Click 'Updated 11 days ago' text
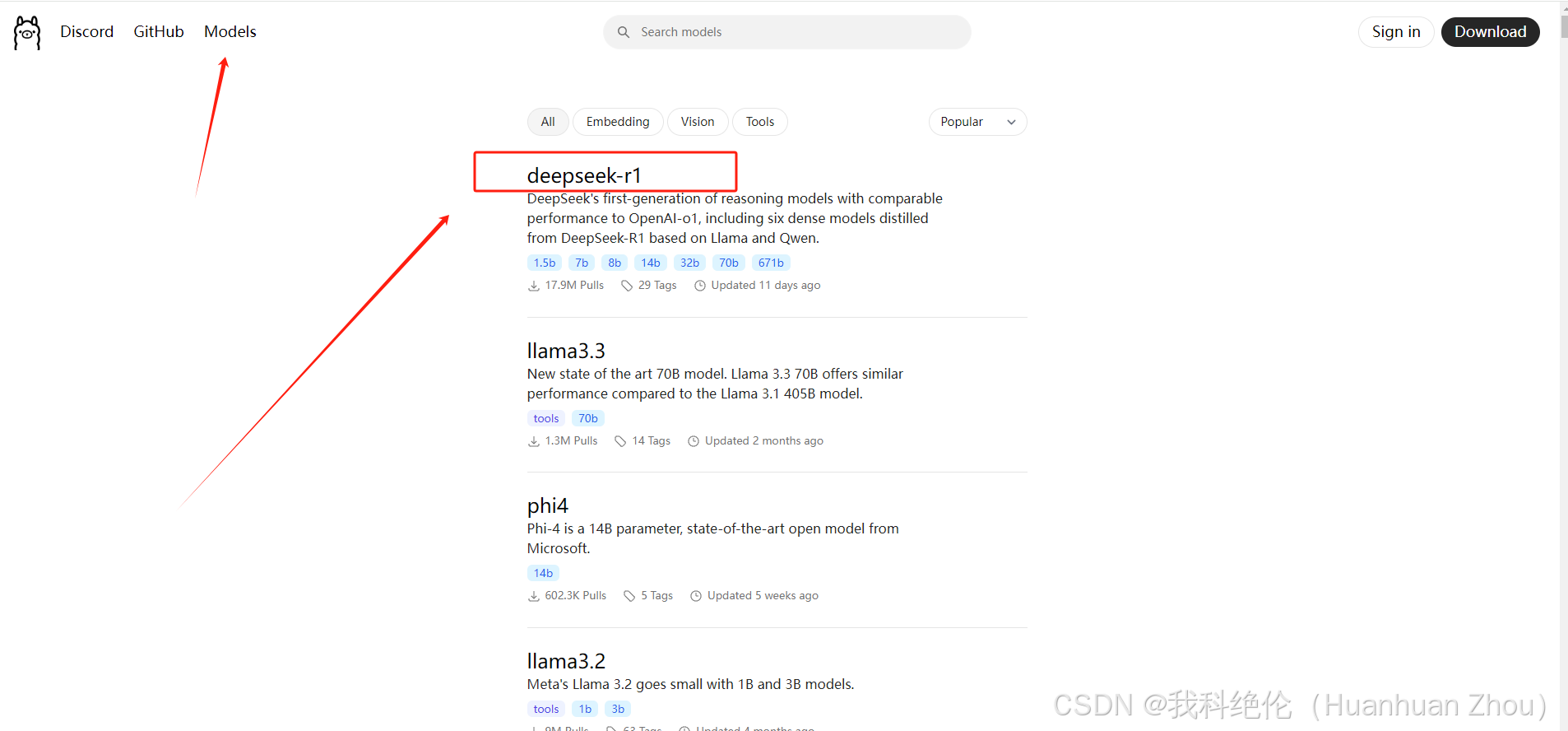This screenshot has width=1568, height=731. (766, 286)
